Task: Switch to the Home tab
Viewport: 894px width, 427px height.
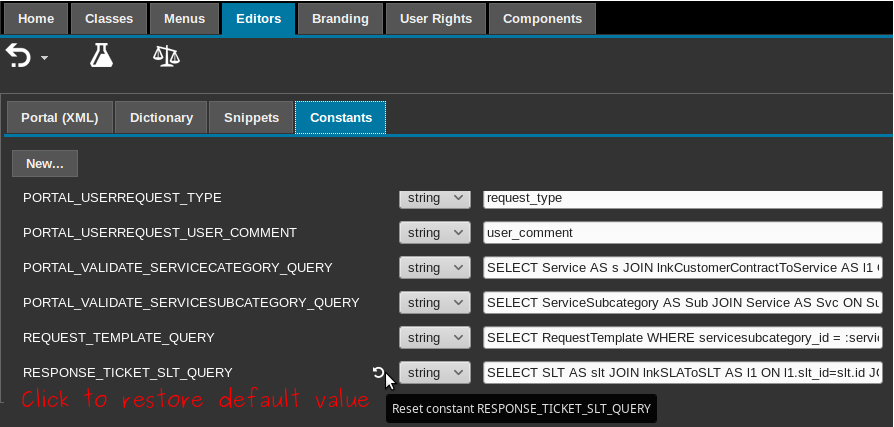Action: click(37, 18)
